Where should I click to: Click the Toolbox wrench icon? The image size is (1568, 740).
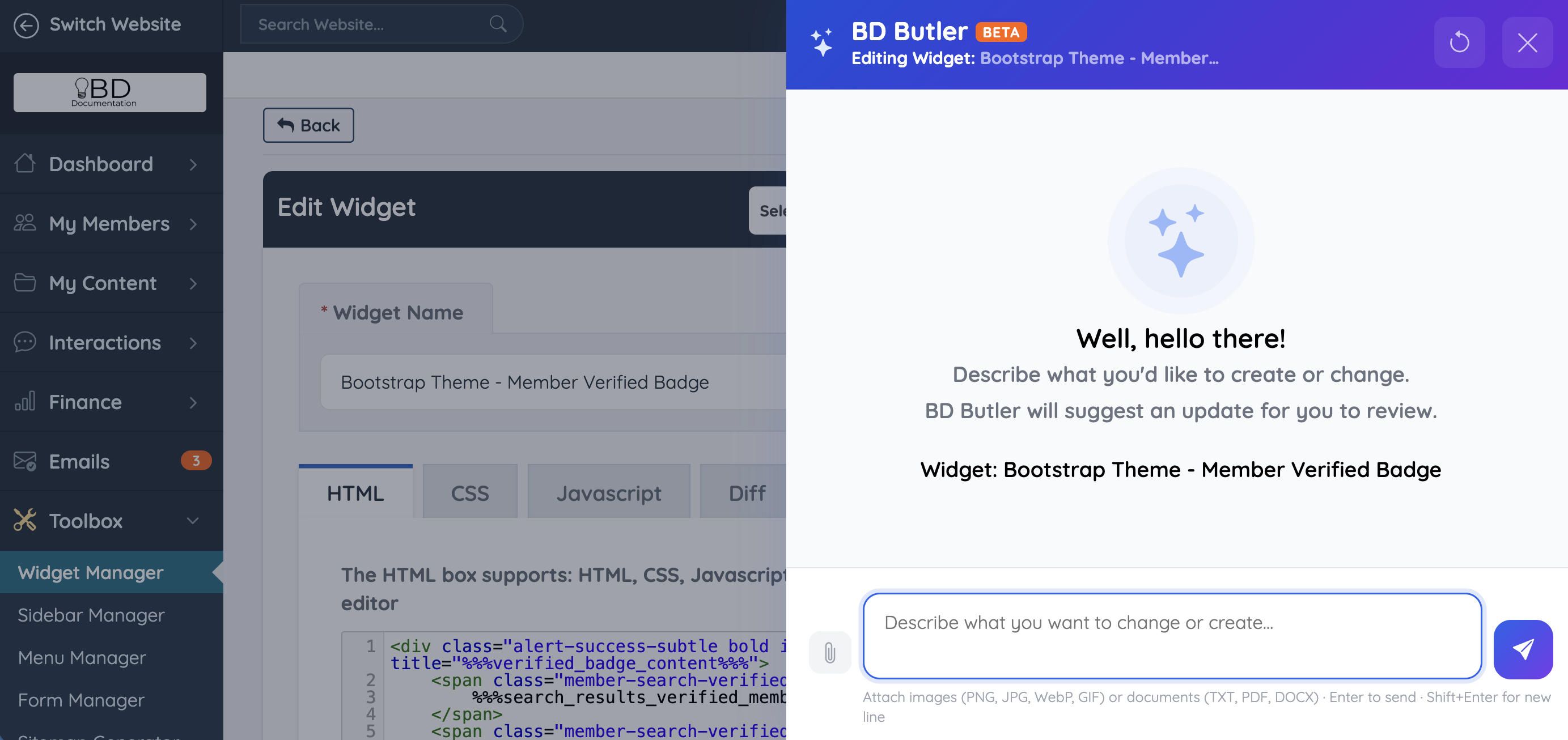coord(25,520)
